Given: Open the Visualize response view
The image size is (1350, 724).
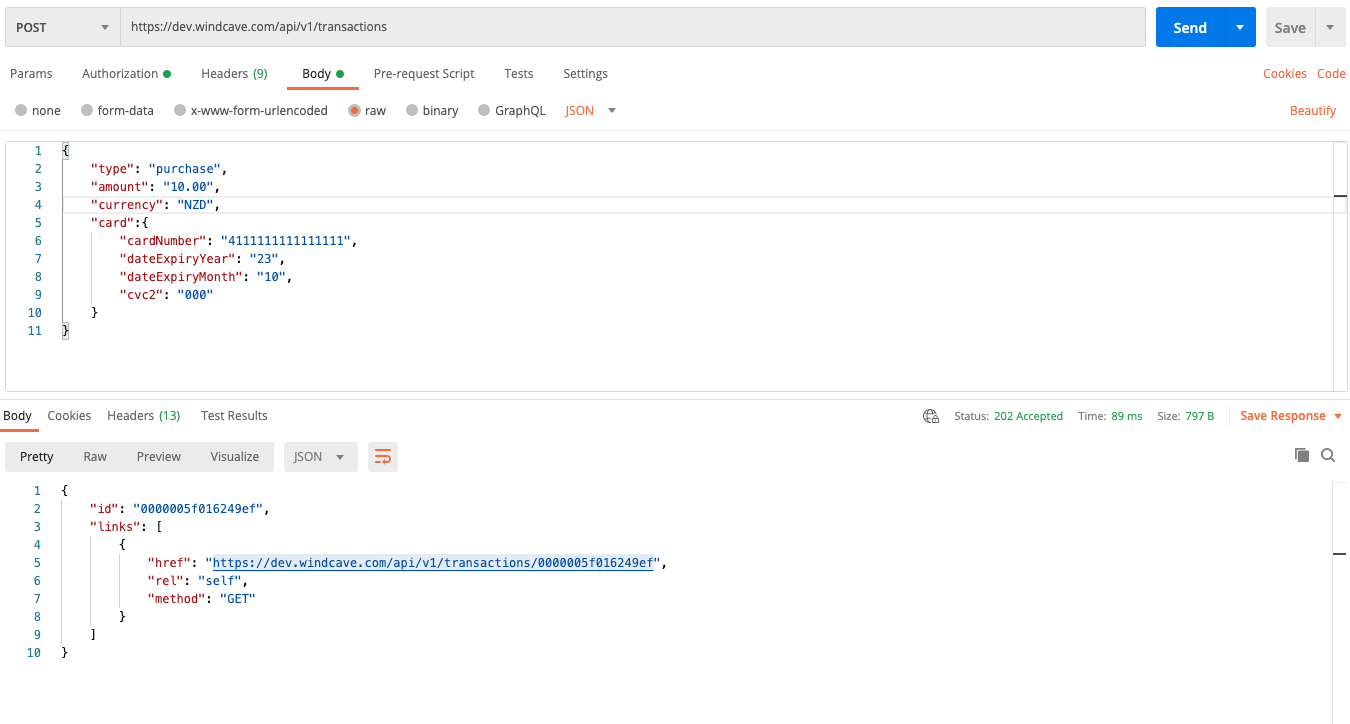Looking at the screenshot, I should click(x=235, y=457).
